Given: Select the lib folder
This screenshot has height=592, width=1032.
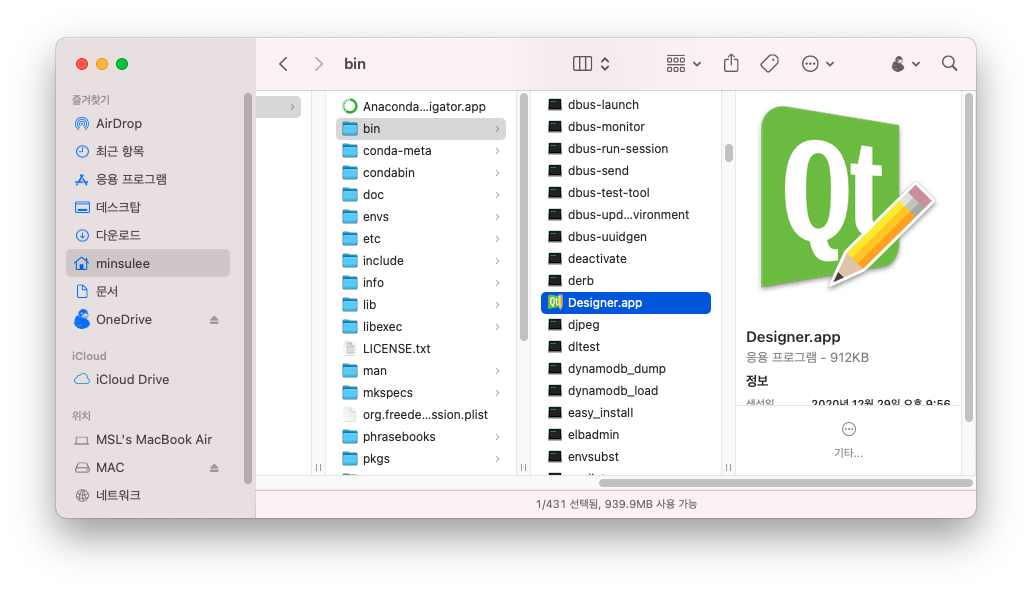Looking at the screenshot, I should coord(421,305).
